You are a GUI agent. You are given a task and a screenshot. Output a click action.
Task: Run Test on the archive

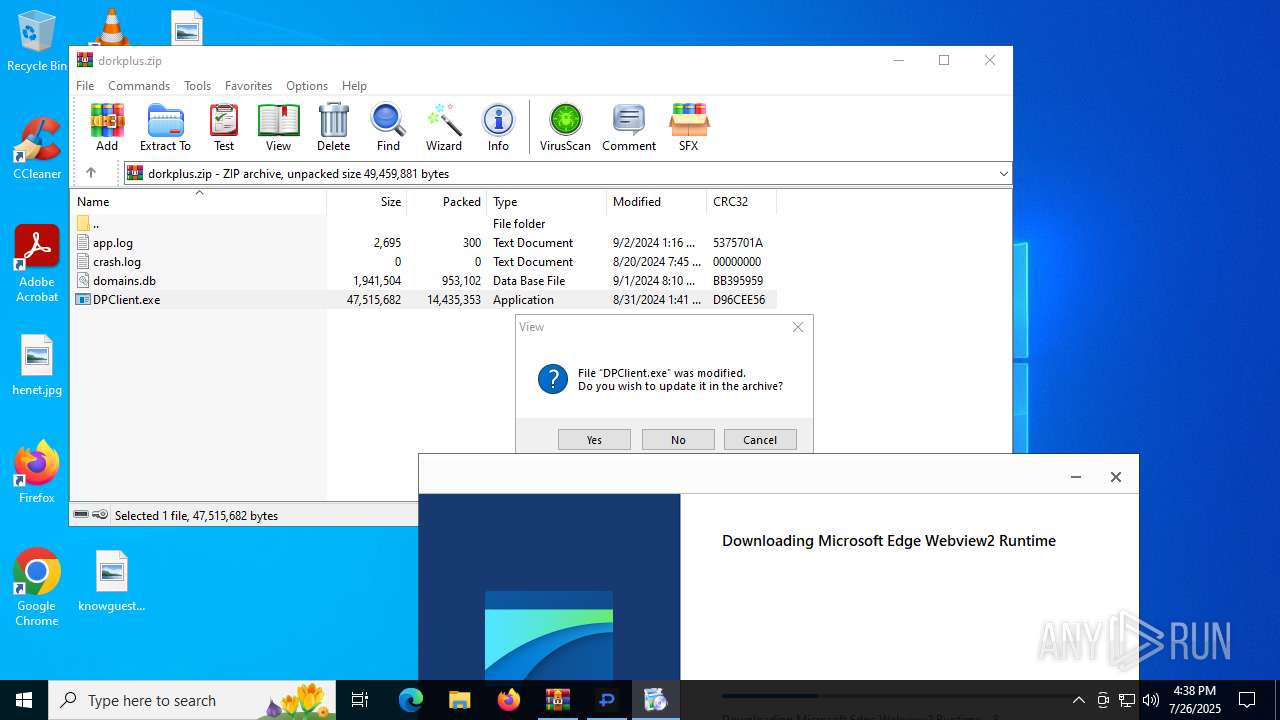[224, 127]
